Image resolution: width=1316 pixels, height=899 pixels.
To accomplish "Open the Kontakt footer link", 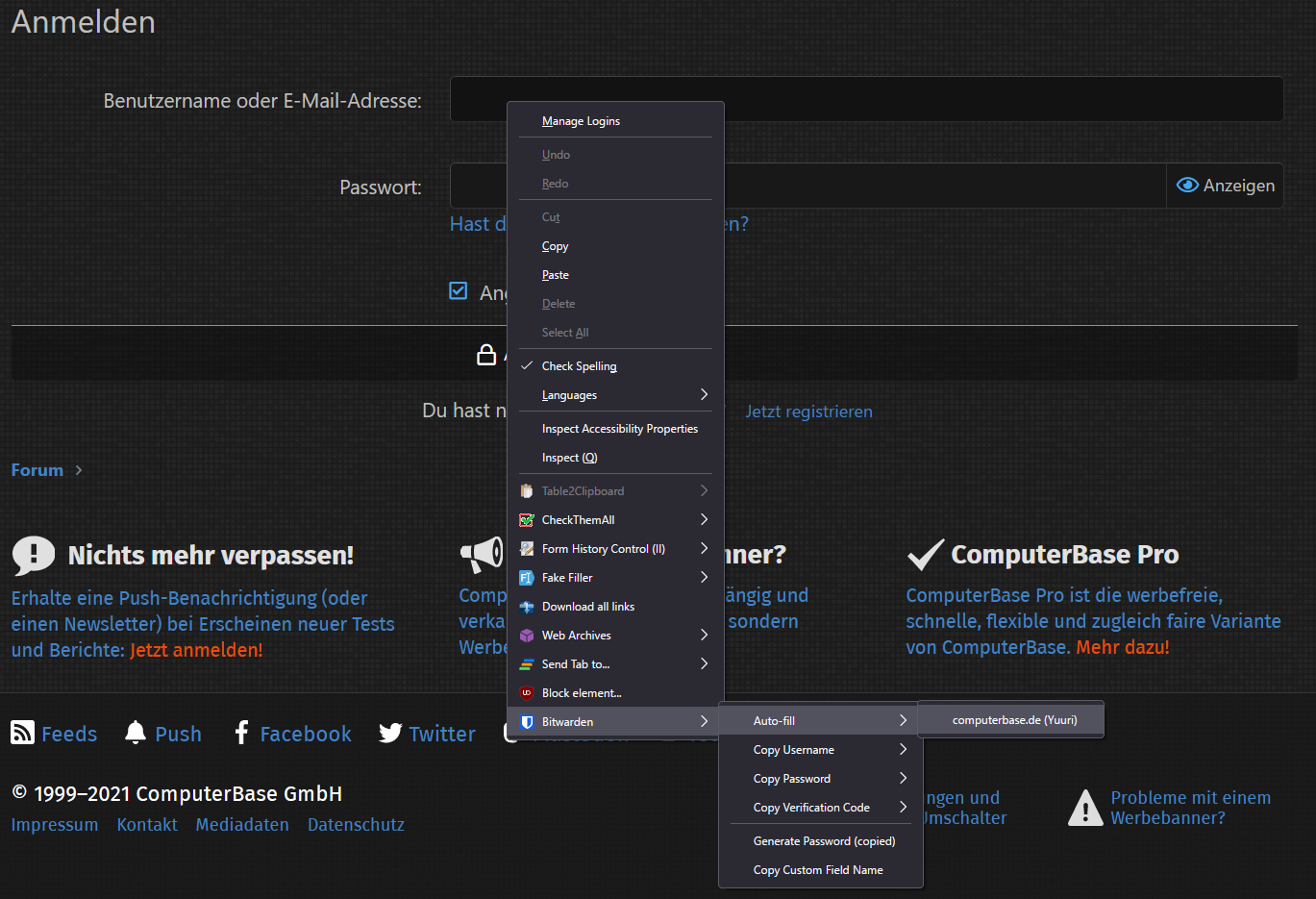I will (147, 825).
